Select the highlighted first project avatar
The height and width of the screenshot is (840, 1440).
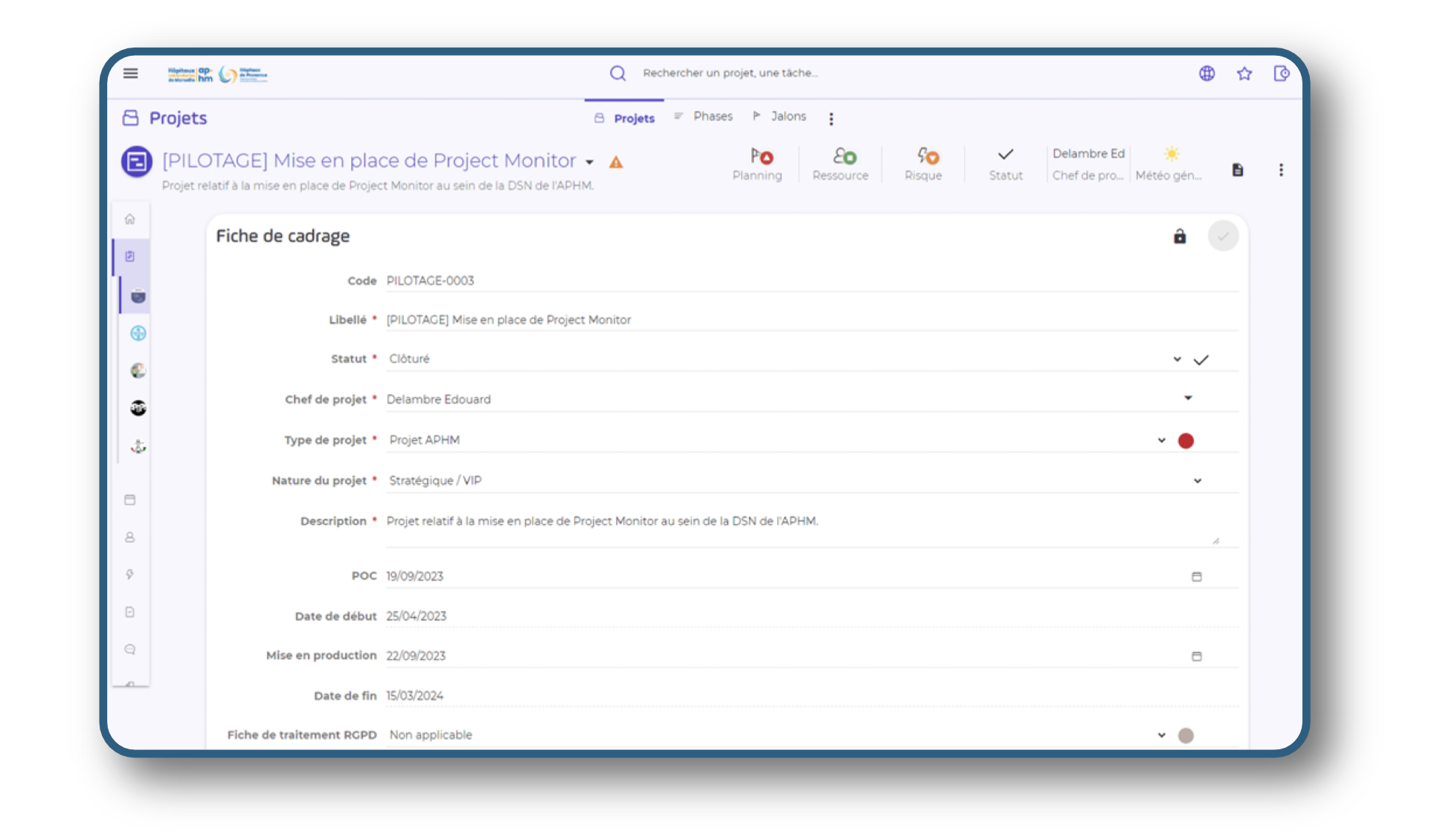(138, 296)
